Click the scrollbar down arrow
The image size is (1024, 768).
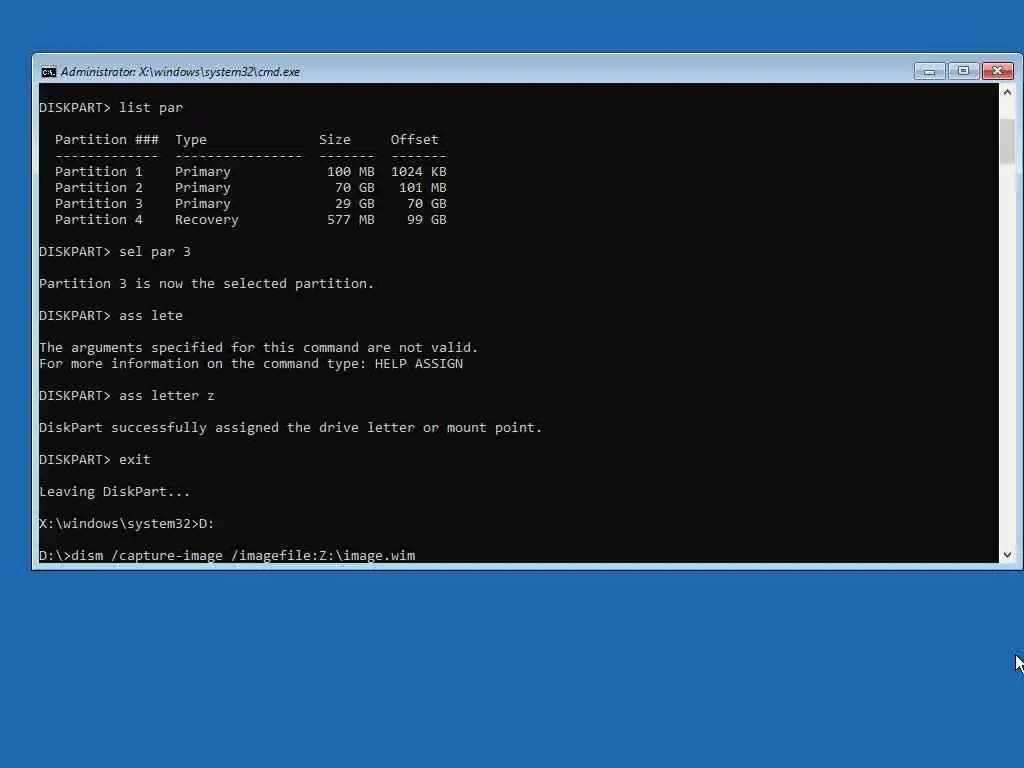click(x=1007, y=554)
